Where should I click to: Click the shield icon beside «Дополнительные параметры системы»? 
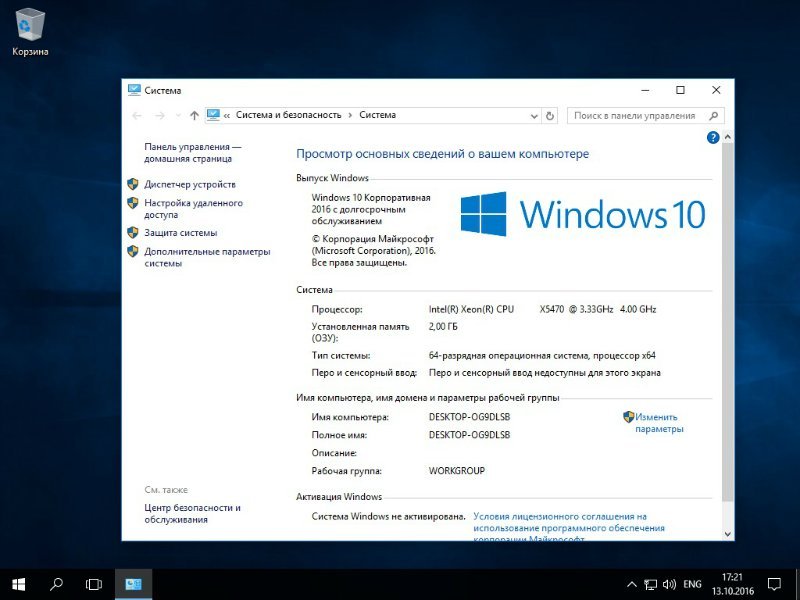pyautogui.click(x=133, y=251)
